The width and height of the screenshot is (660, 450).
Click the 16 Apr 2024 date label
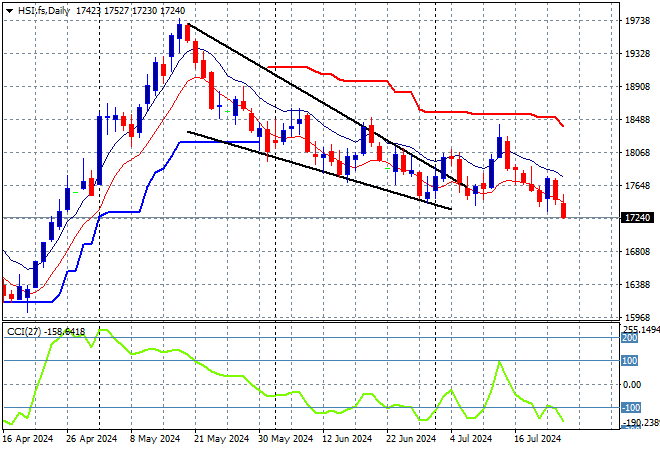click(27, 439)
